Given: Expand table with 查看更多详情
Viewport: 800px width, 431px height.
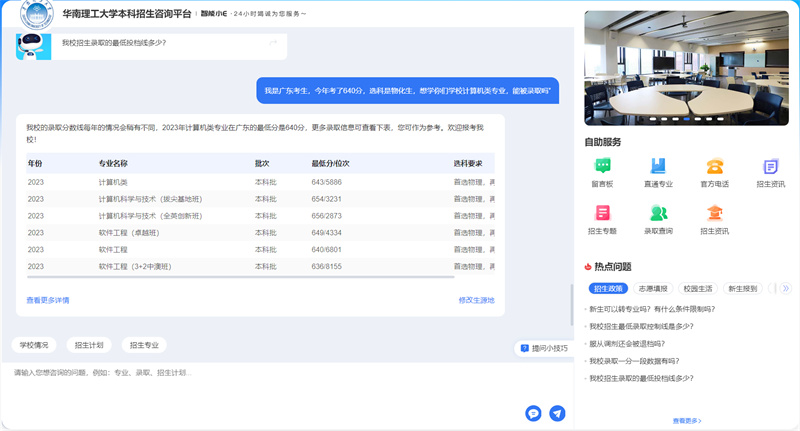Looking at the screenshot, I should pyautogui.click(x=48, y=300).
